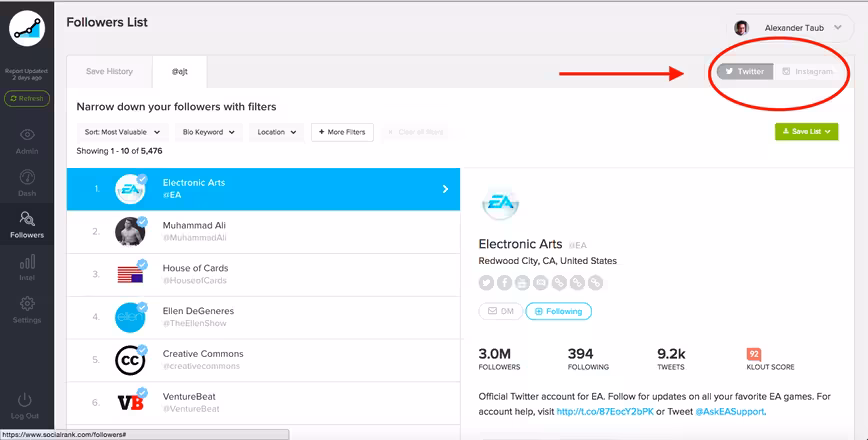Click Alexander Taub's profile avatar
This screenshot has width=868, height=440.
click(x=741, y=28)
